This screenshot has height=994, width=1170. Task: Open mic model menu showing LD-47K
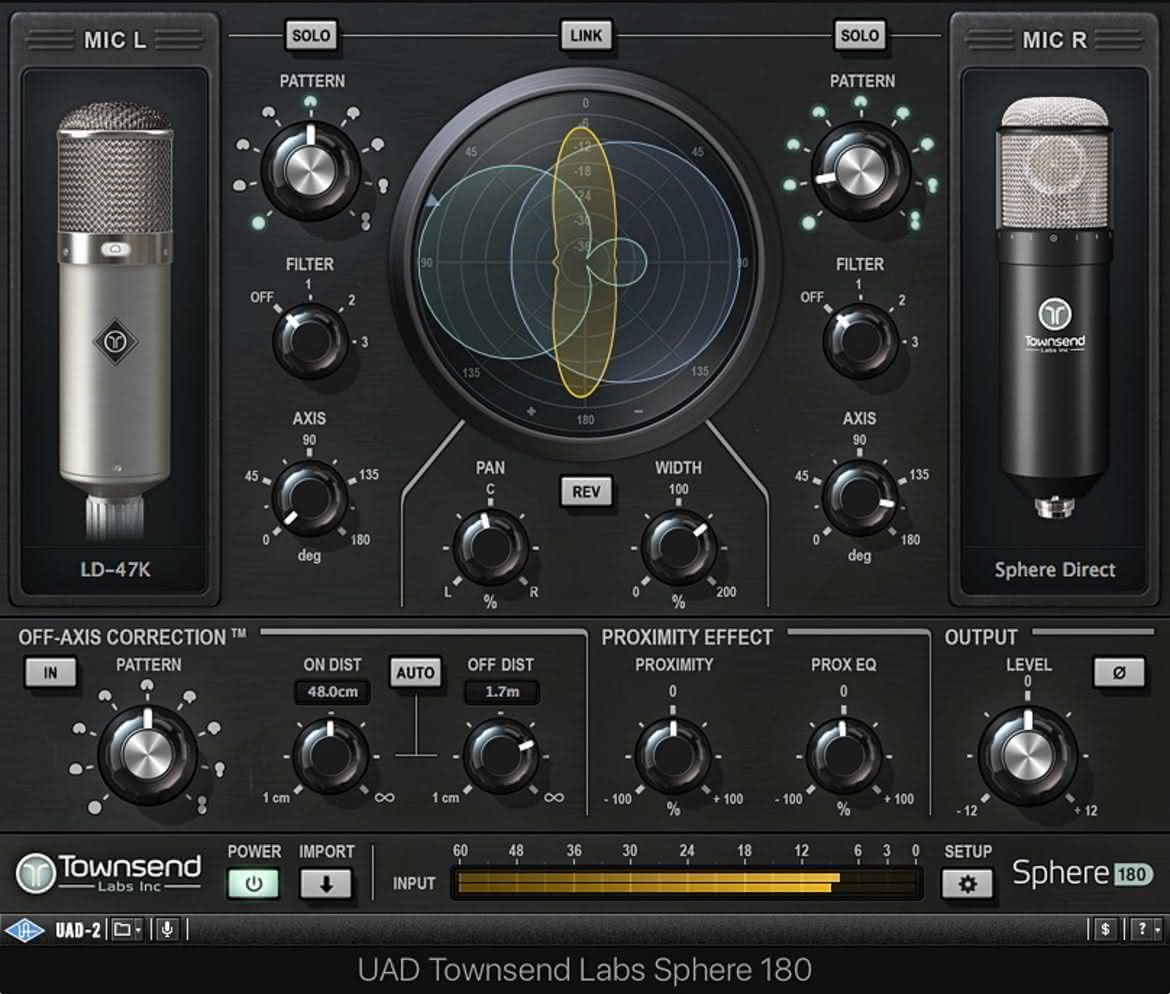coord(115,569)
